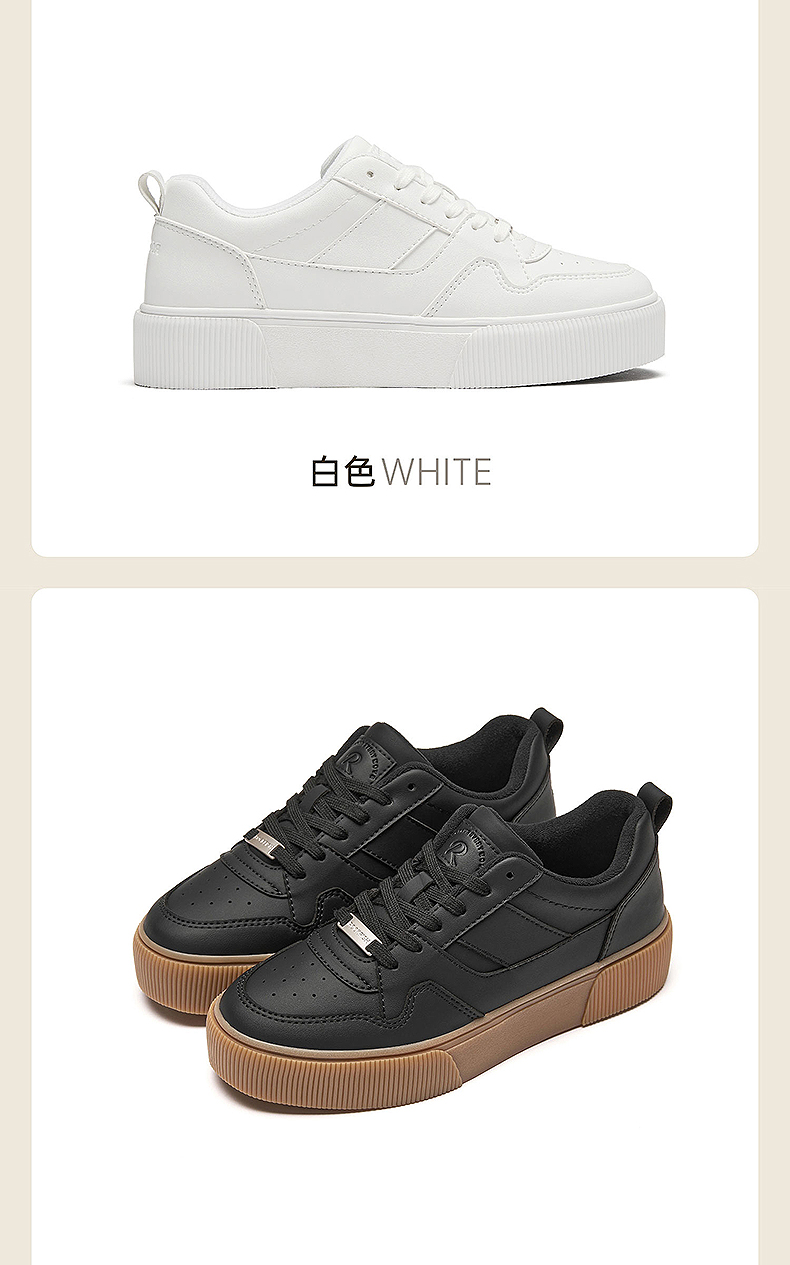Click the heel pull tab of white sneaker

click(152, 191)
